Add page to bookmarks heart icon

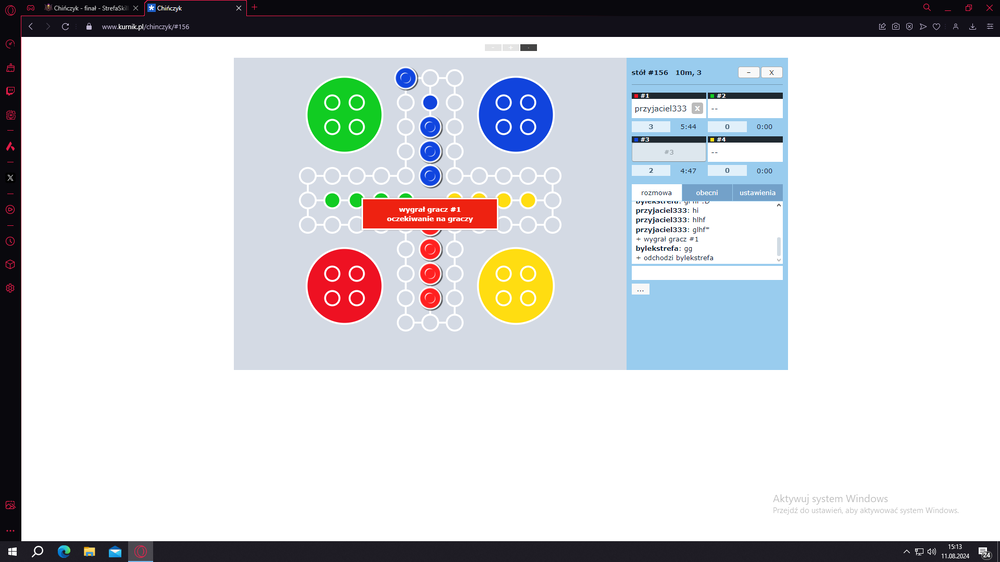(936, 27)
